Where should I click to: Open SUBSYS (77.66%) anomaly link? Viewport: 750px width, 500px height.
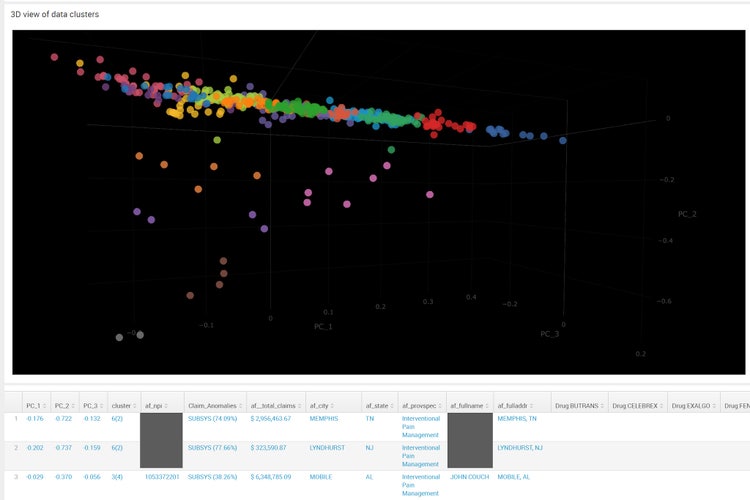click(213, 448)
